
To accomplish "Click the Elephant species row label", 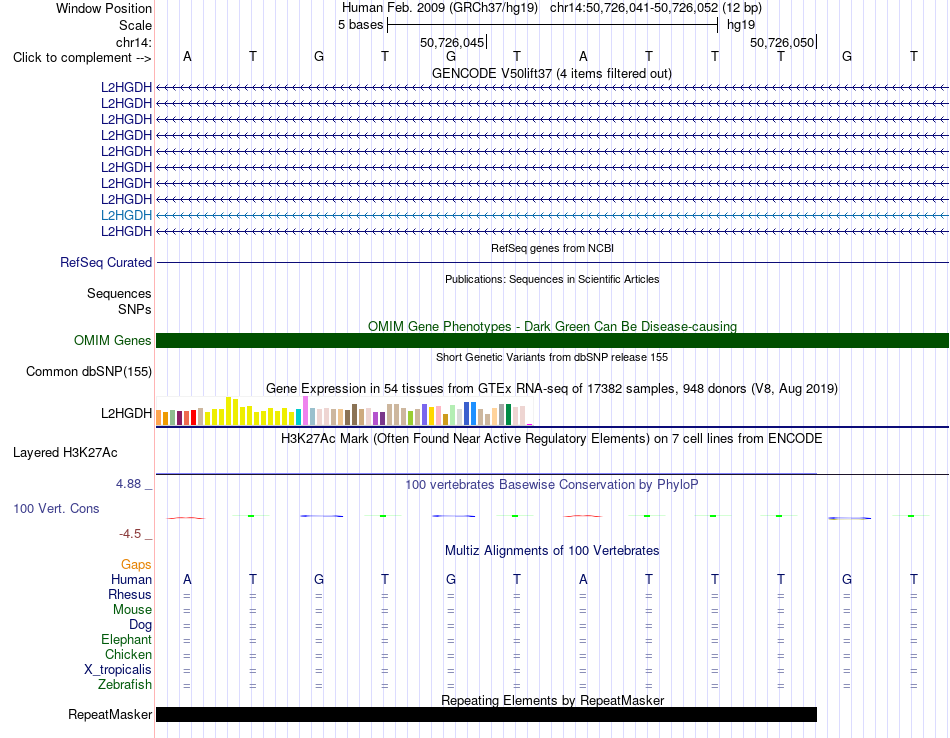I will 126,639.
